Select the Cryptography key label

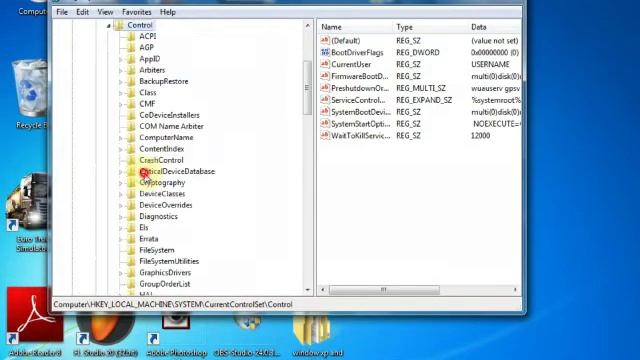click(162, 183)
